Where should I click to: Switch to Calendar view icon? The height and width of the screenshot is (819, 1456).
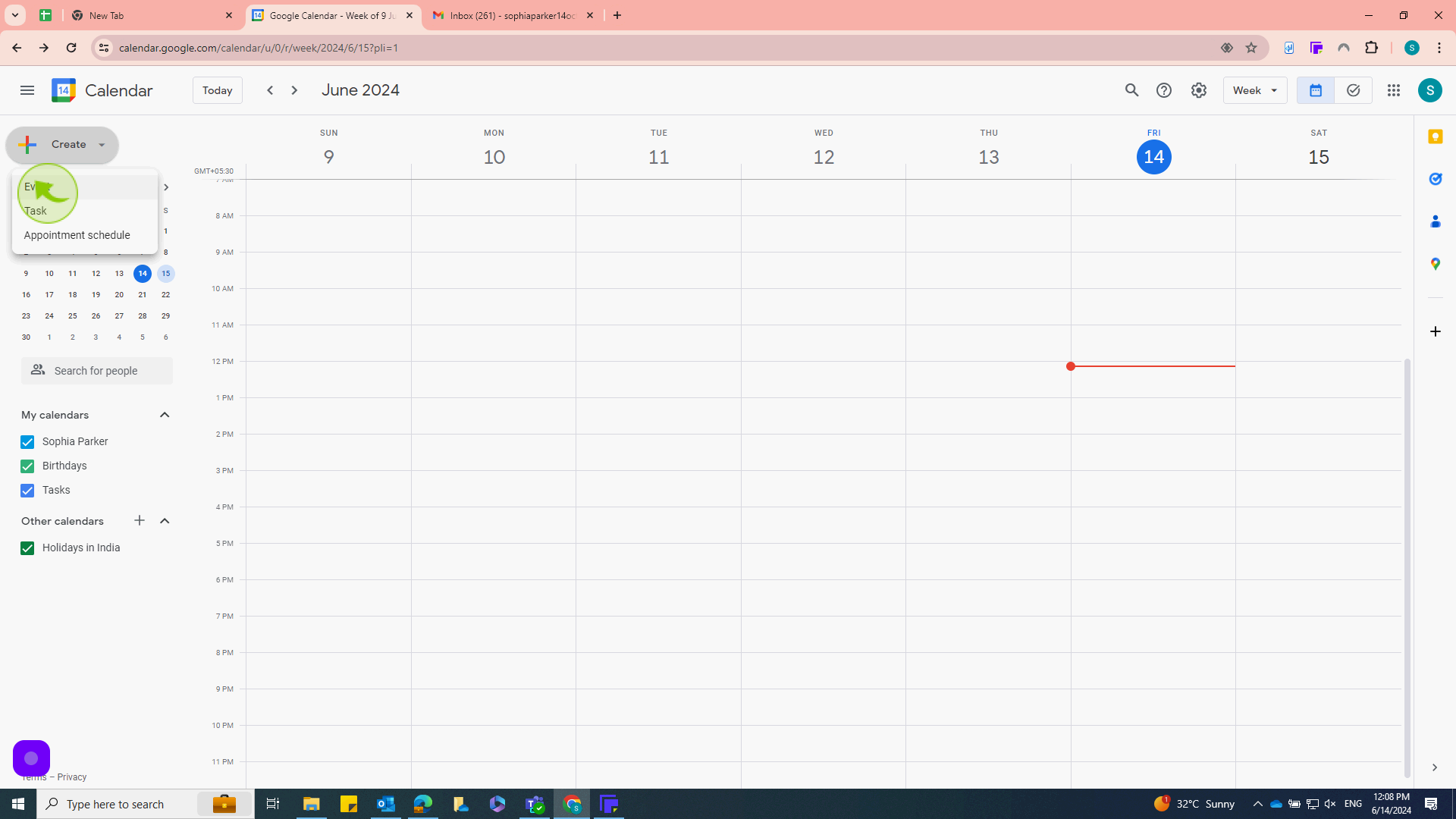[x=1316, y=90]
